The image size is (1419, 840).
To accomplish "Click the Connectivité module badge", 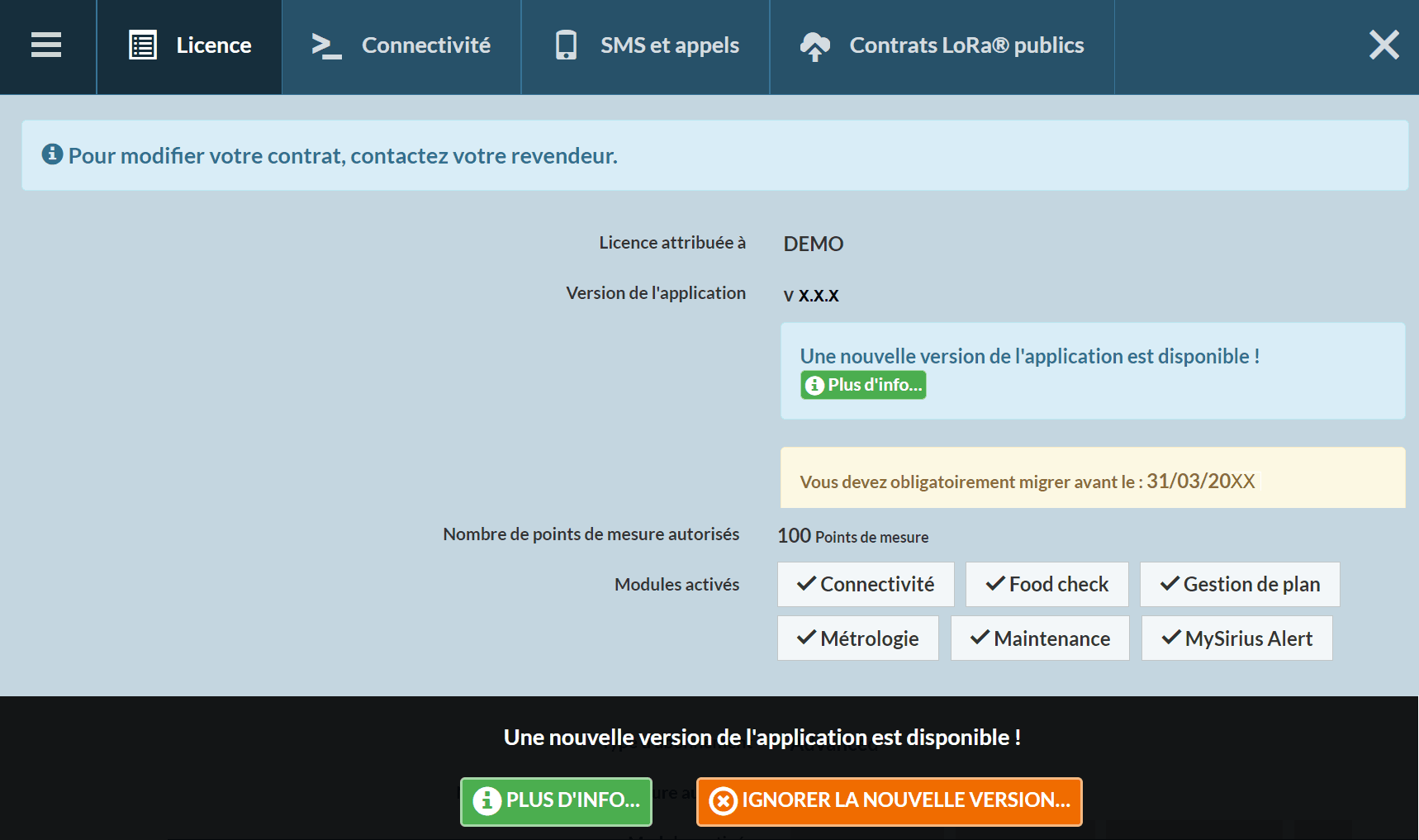I will [866, 585].
